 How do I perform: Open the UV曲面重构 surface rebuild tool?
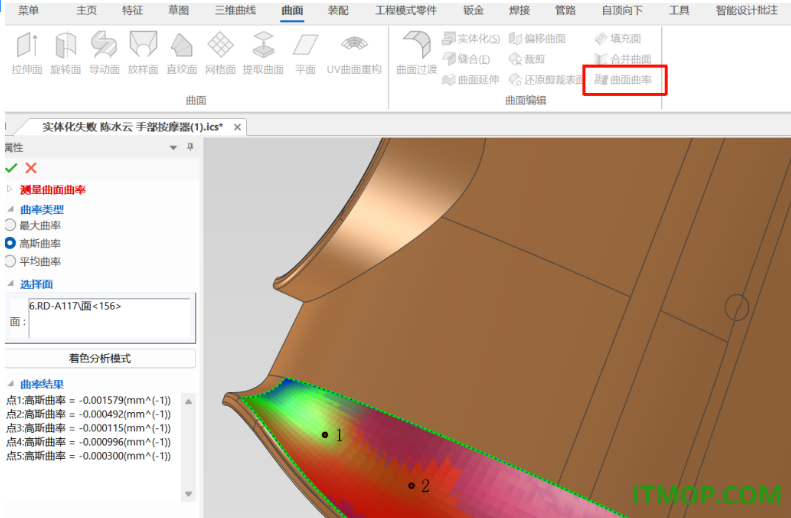click(x=354, y=53)
